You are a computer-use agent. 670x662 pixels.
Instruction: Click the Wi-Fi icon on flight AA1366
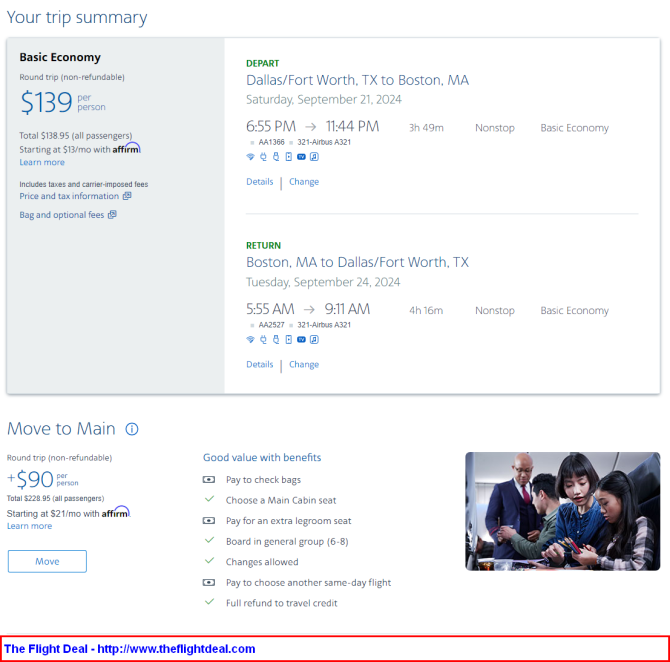click(x=250, y=157)
